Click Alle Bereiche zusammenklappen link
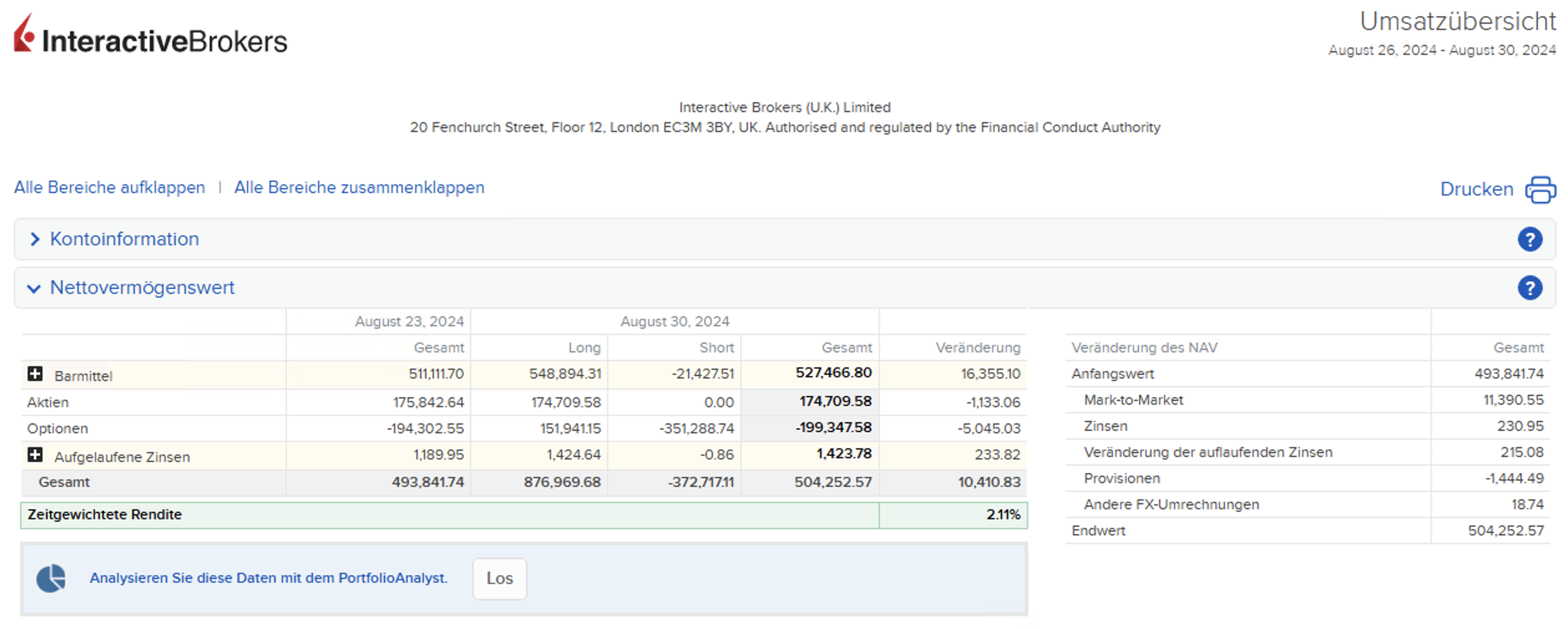 359,187
